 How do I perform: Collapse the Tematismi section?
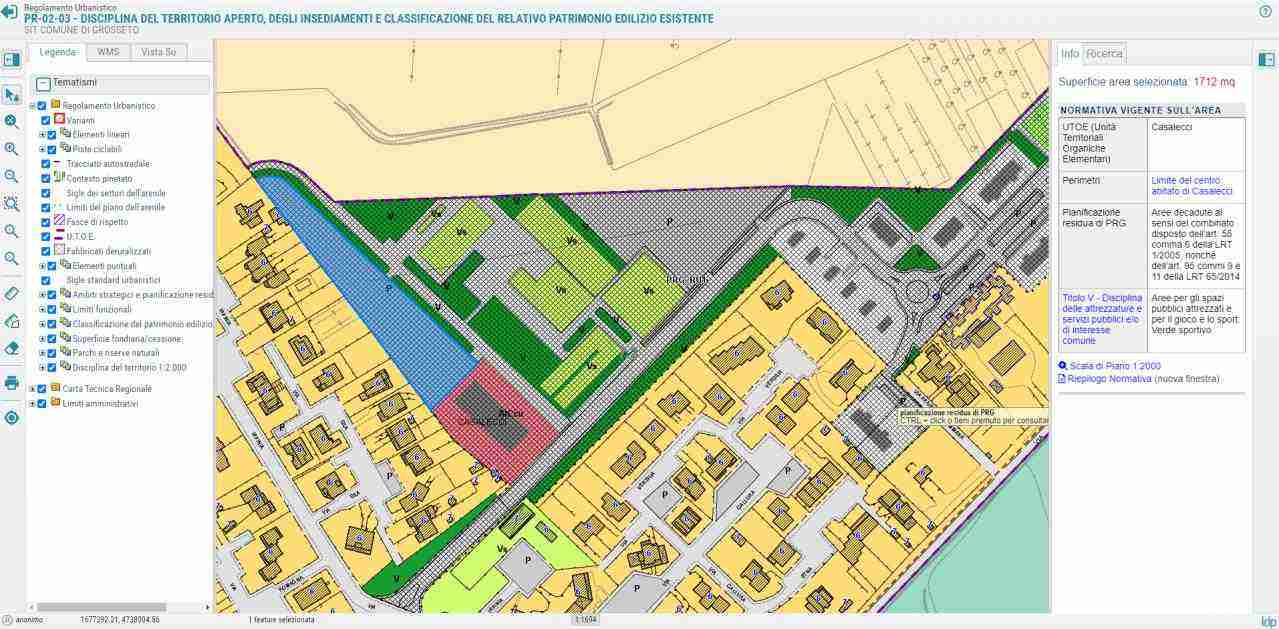(x=43, y=84)
